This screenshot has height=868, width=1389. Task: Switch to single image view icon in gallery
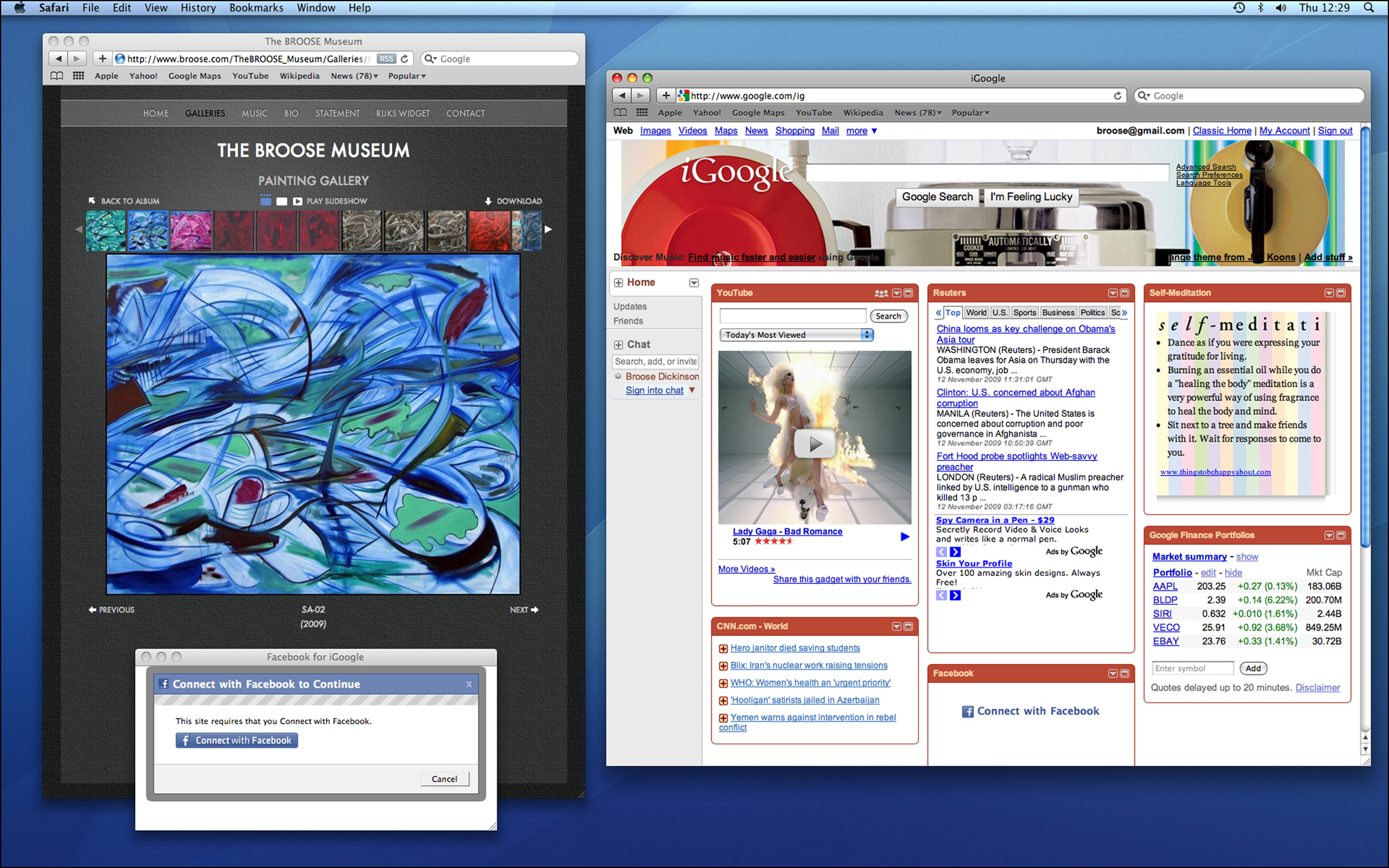pyautogui.click(x=282, y=201)
